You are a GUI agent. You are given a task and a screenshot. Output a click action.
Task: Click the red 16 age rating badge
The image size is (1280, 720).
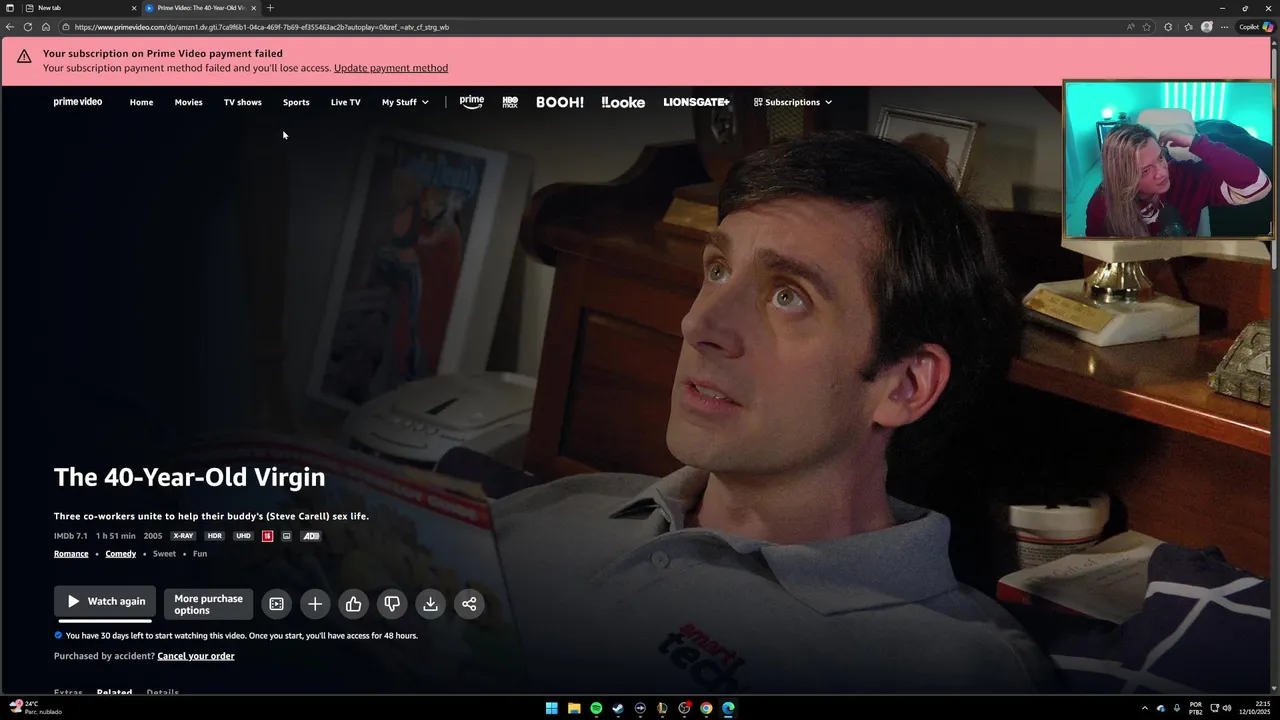coord(268,536)
